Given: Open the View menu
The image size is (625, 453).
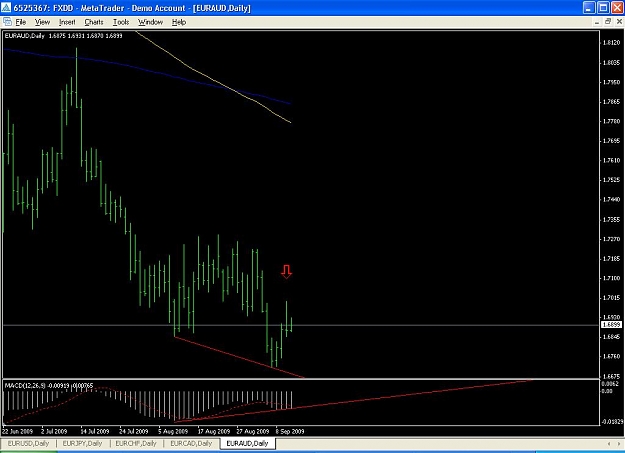Looking at the screenshot, I should (x=42, y=22).
